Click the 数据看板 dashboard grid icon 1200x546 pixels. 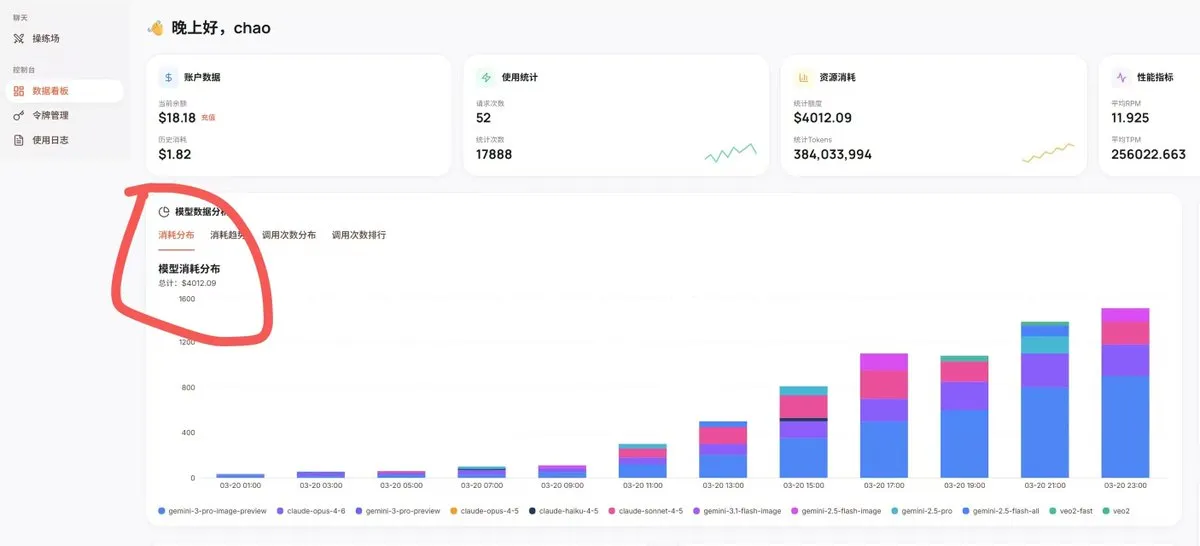click(x=18, y=91)
